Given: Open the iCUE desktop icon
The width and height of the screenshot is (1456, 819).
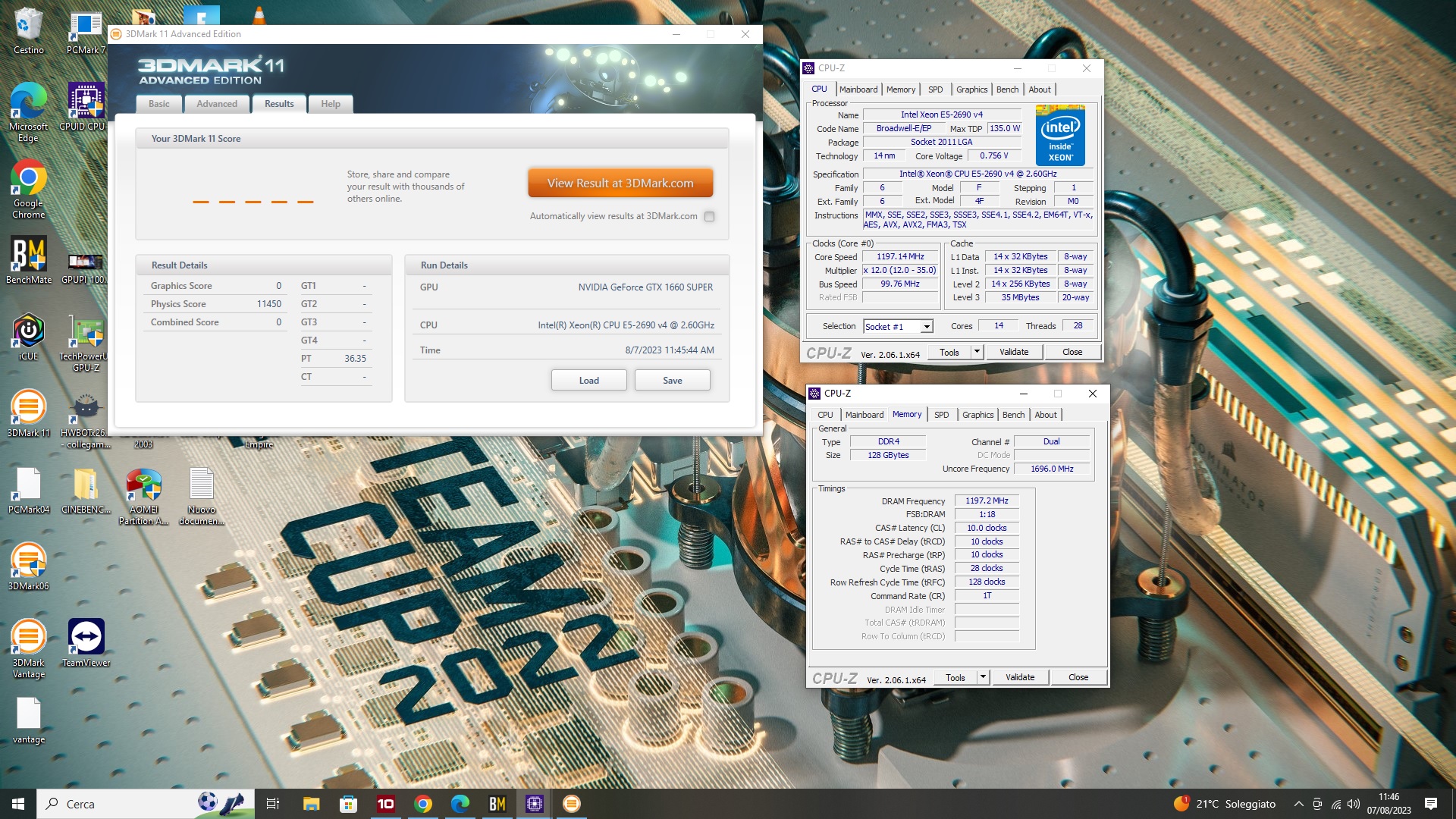Looking at the screenshot, I should [x=28, y=337].
